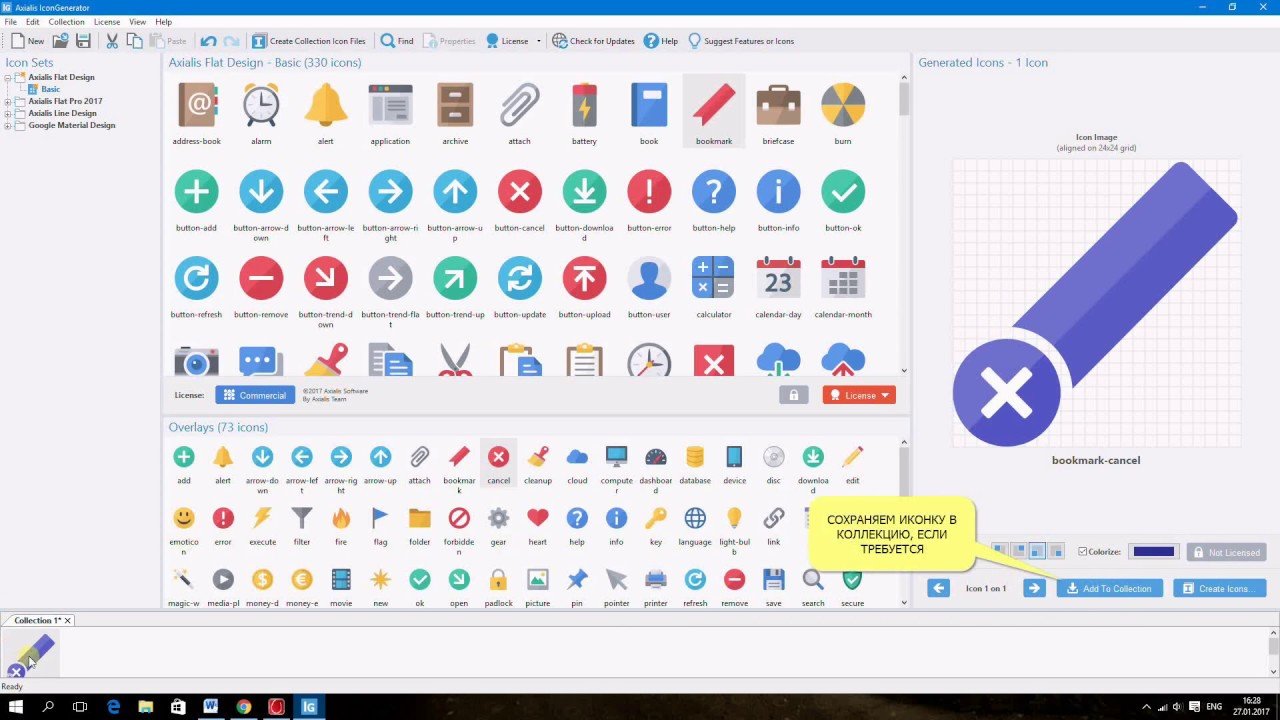This screenshot has width=1280, height=720.
Task: Pick the alarm clock icon
Action: coord(261,104)
